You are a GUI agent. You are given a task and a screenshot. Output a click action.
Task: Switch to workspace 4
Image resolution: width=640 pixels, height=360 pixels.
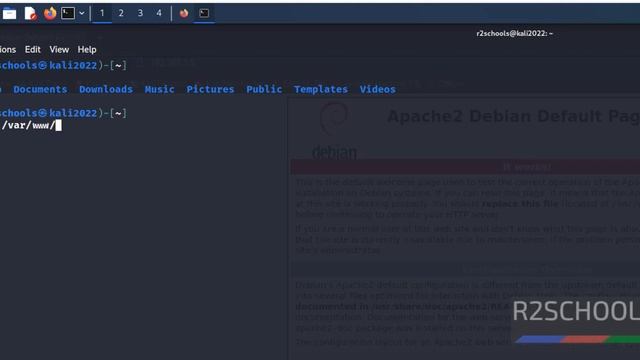pyautogui.click(x=159, y=13)
